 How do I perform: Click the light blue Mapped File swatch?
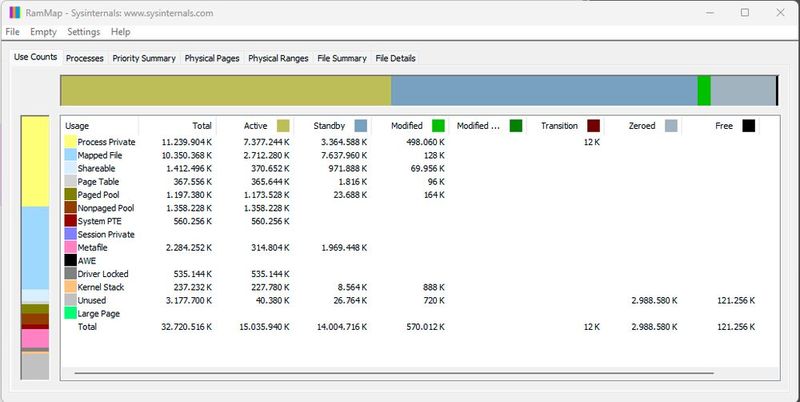coord(70,155)
